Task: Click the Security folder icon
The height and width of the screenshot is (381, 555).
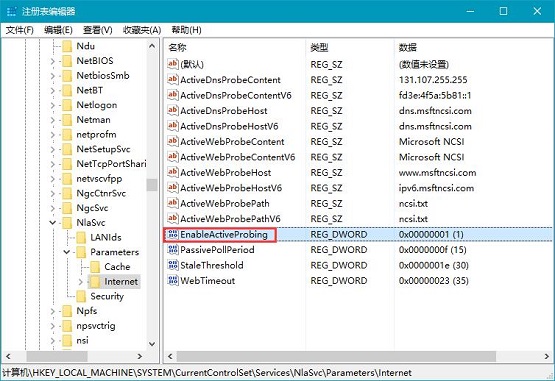Action: 81,296
